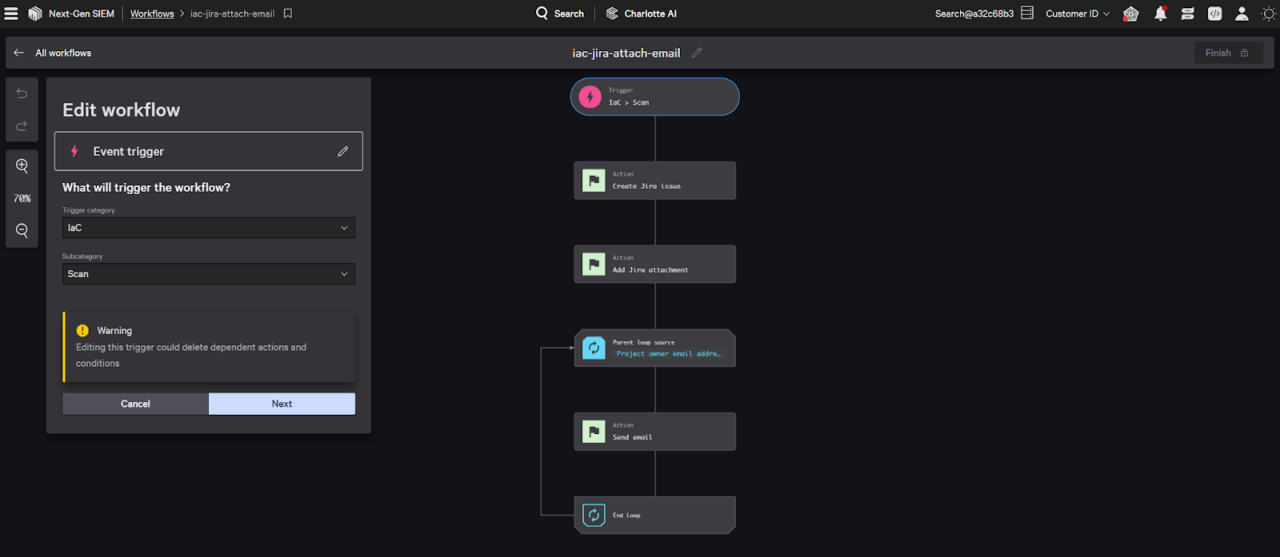Edit the Event trigger pencil icon
This screenshot has width=1280, height=557.
pyautogui.click(x=343, y=152)
